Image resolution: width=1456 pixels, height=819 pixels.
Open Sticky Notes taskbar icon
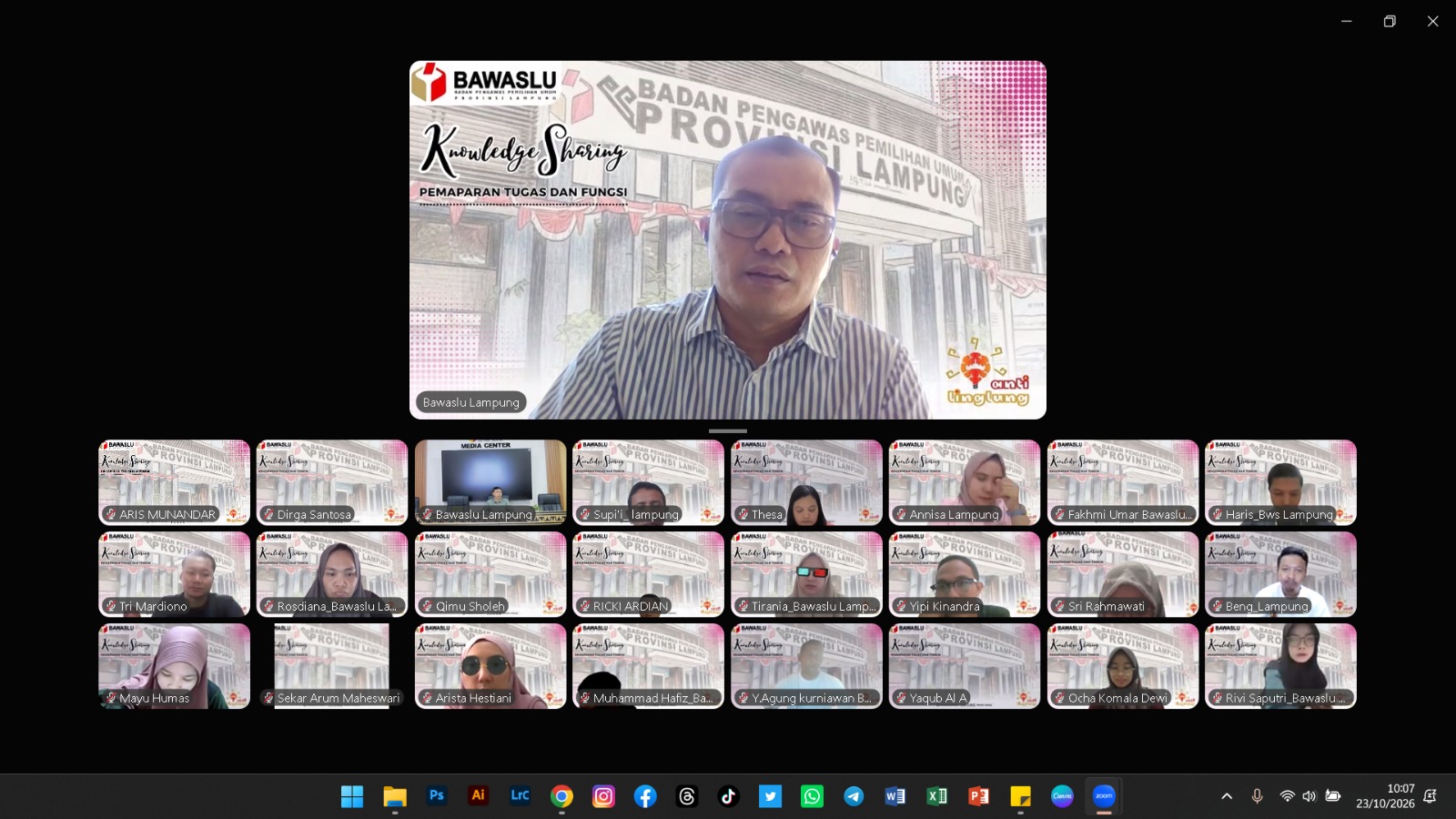tap(1020, 796)
